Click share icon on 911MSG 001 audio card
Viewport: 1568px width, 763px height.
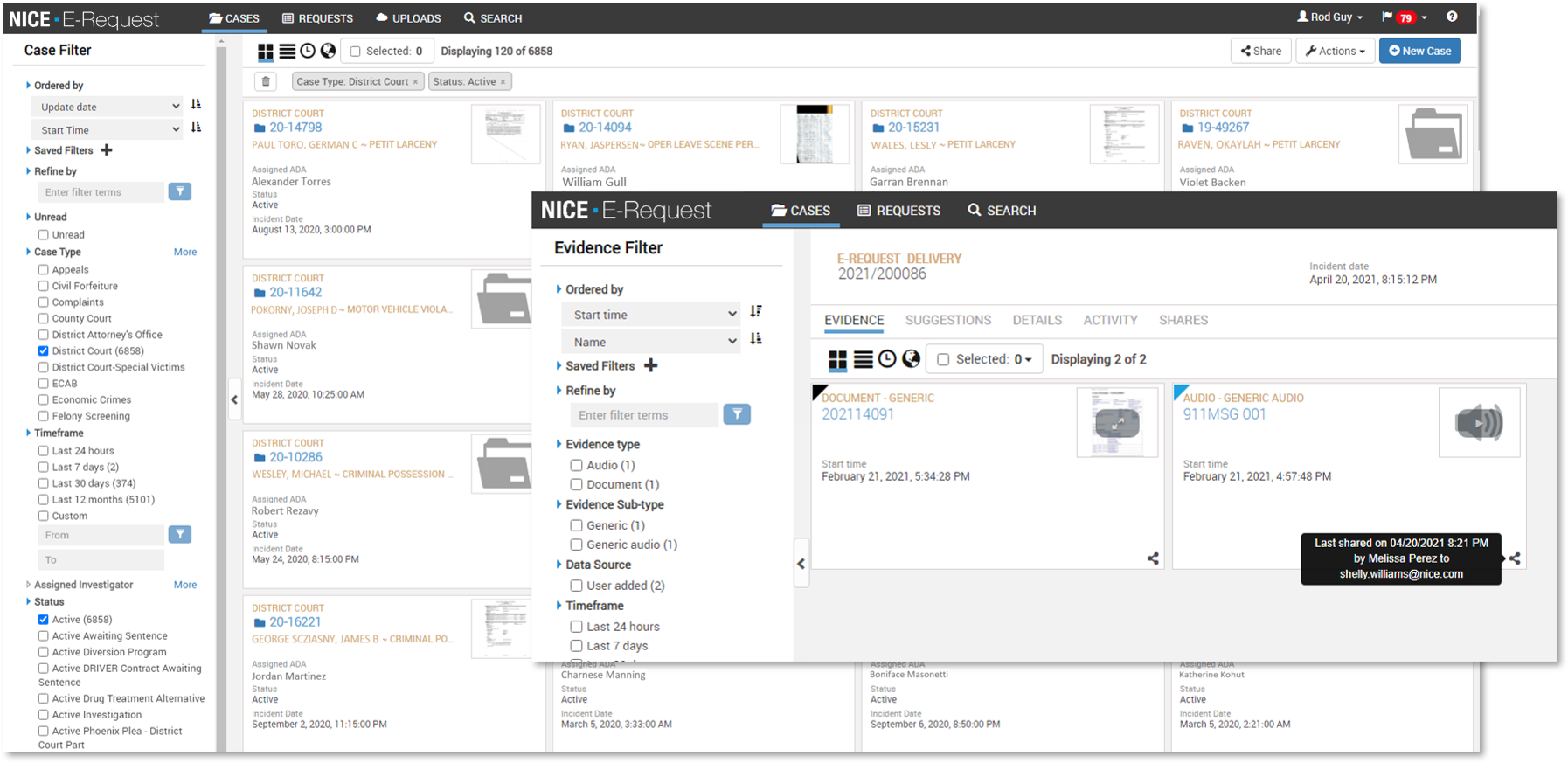pos(1514,558)
